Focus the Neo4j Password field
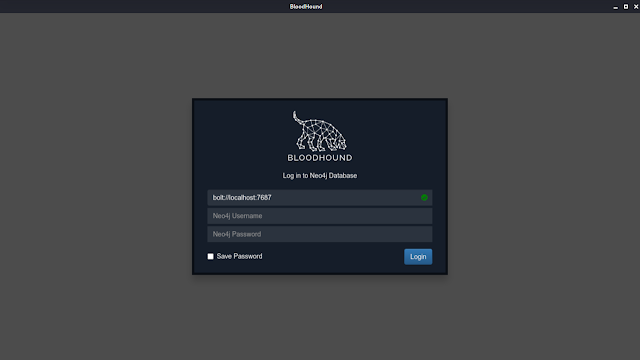Viewport: 640px width, 360px height. [320, 234]
